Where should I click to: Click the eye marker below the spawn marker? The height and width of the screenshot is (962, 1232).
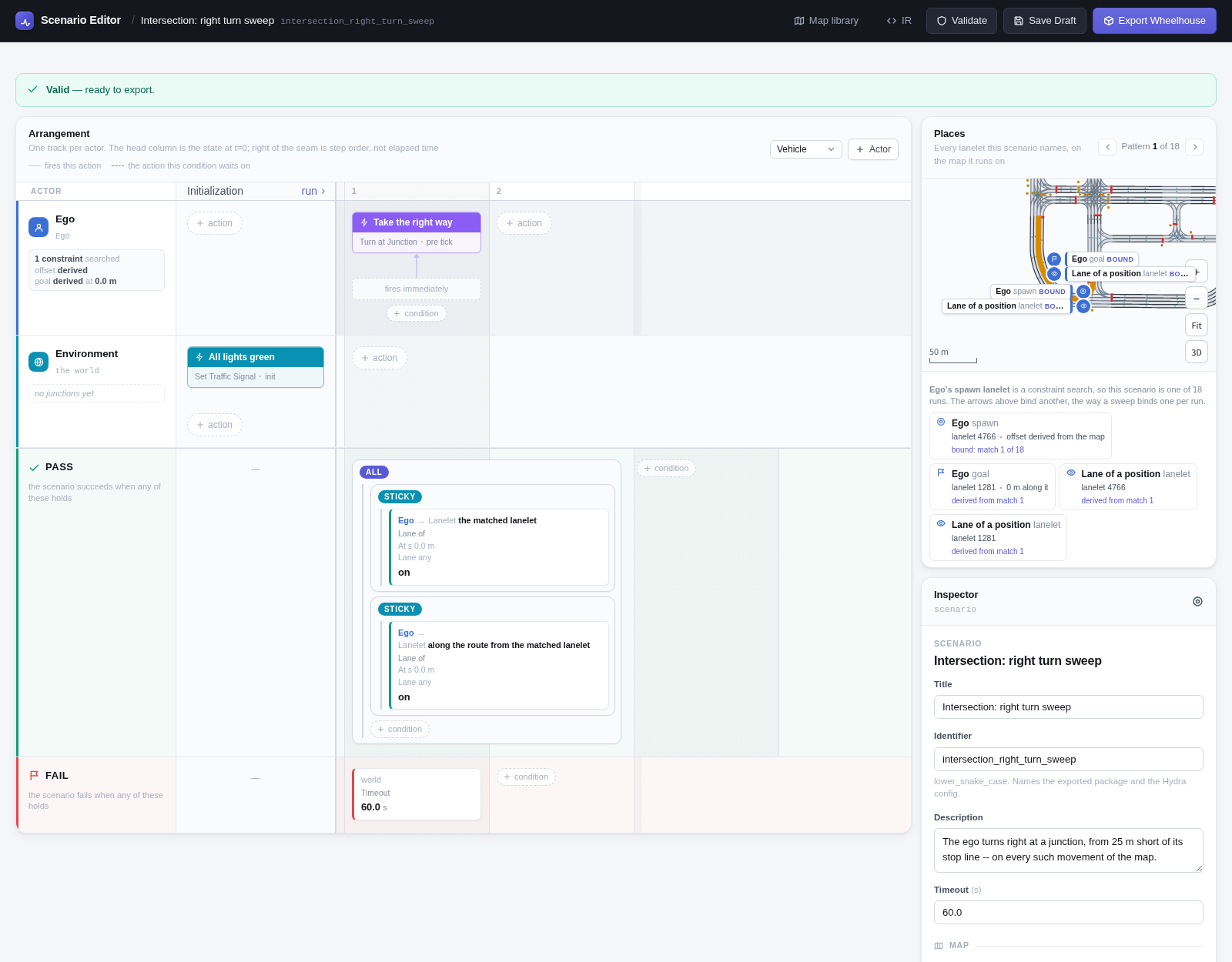1083,306
